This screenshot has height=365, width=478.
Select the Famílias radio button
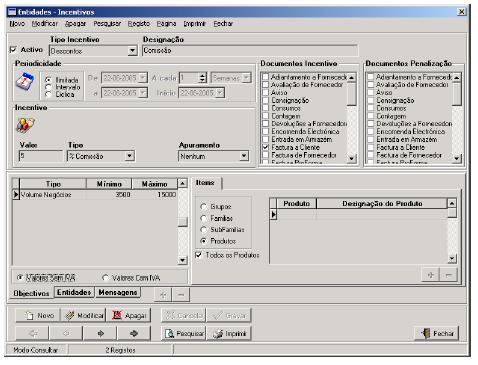pos(203,218)
